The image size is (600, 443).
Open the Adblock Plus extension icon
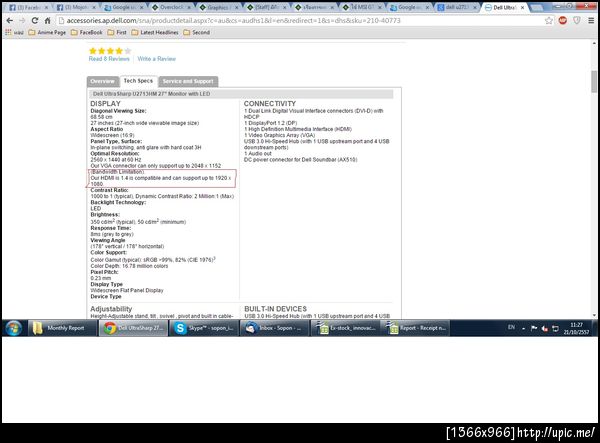click(562, 21)
